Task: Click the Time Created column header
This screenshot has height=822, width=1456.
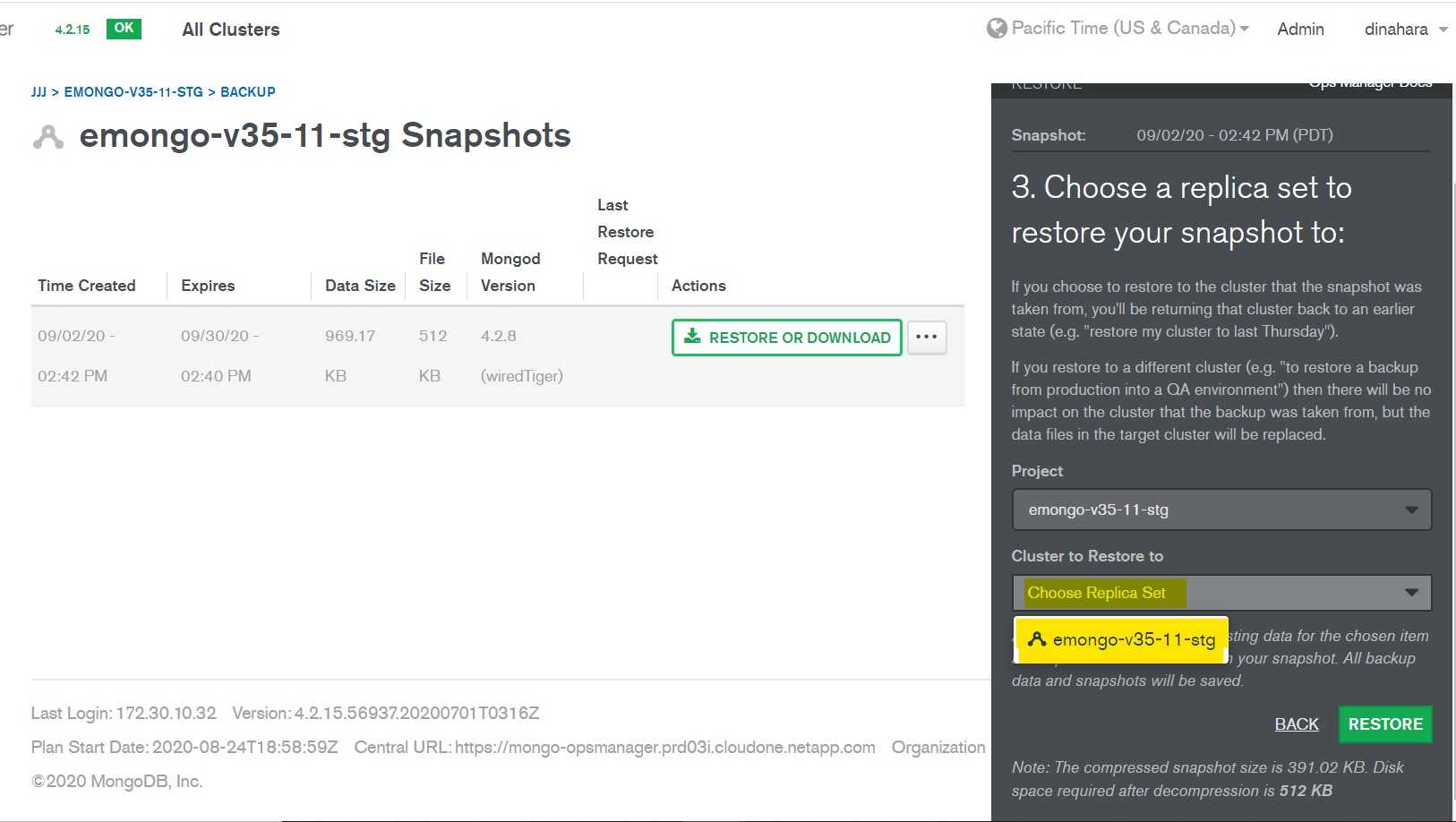Action: pyautogui.click(x=87, y=286)
